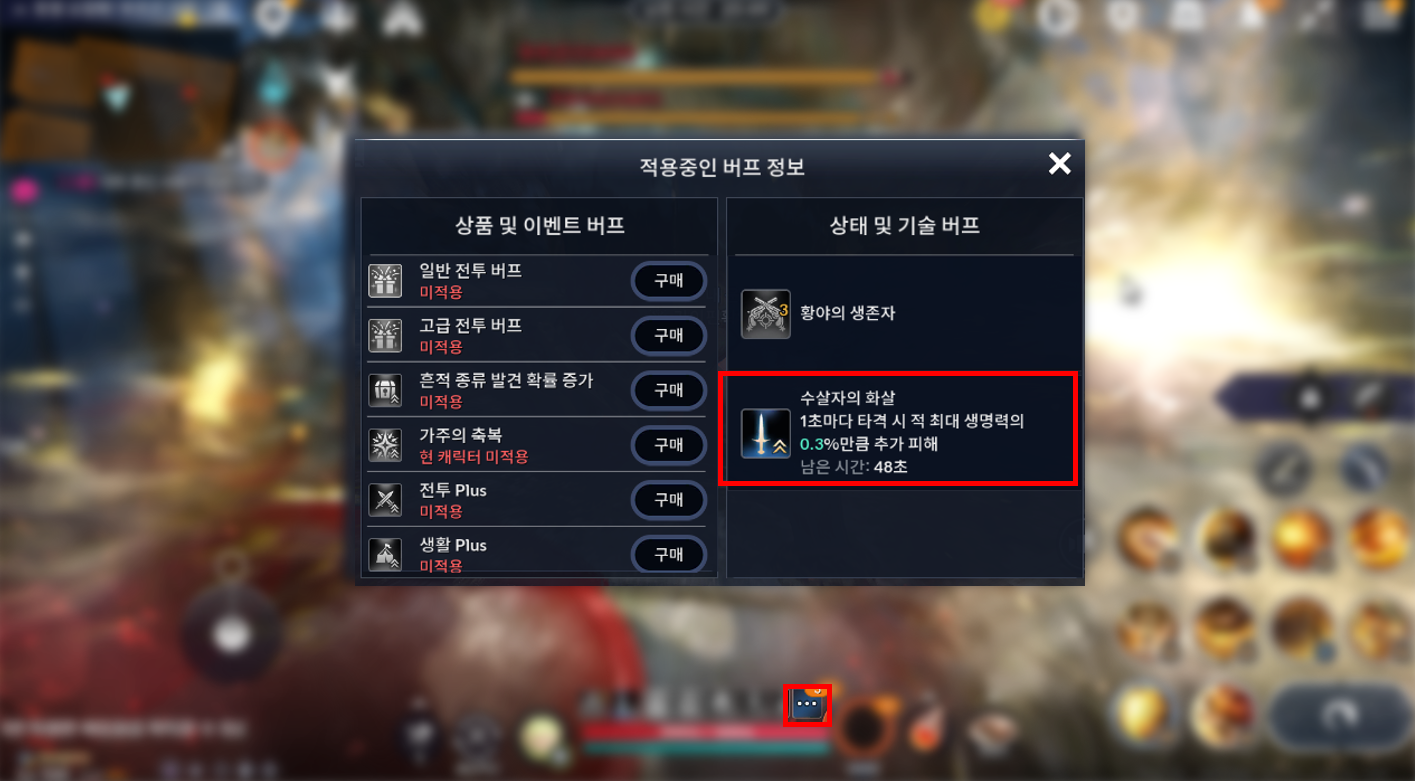This screenshot has height=781, width=1415.
Task: Click the 고급 전투 버프 gift icon
Action: coord(385,335)
